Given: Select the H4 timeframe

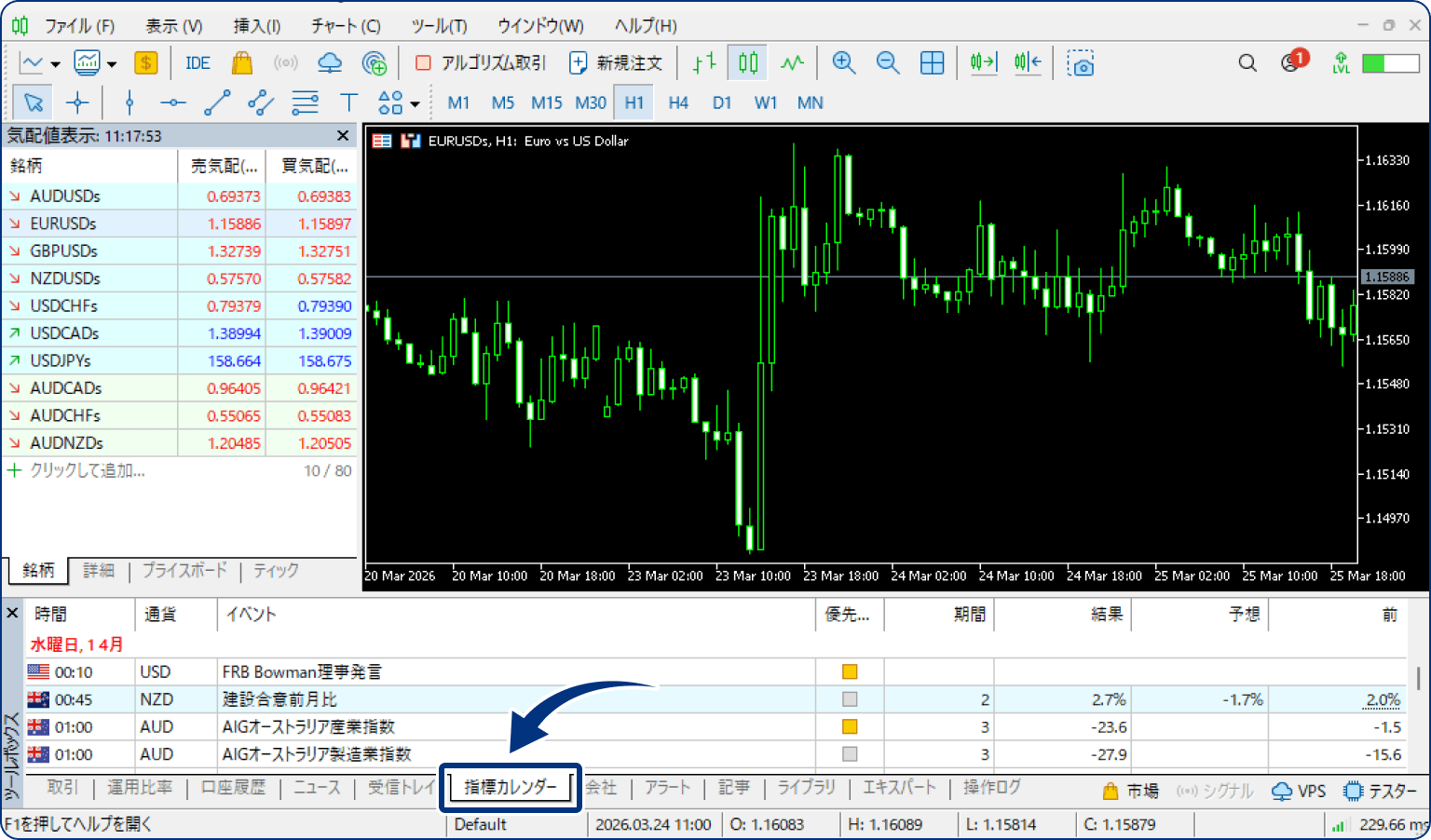Looking at the screenshot, I should pyautogui.click(x=677, y=102).
